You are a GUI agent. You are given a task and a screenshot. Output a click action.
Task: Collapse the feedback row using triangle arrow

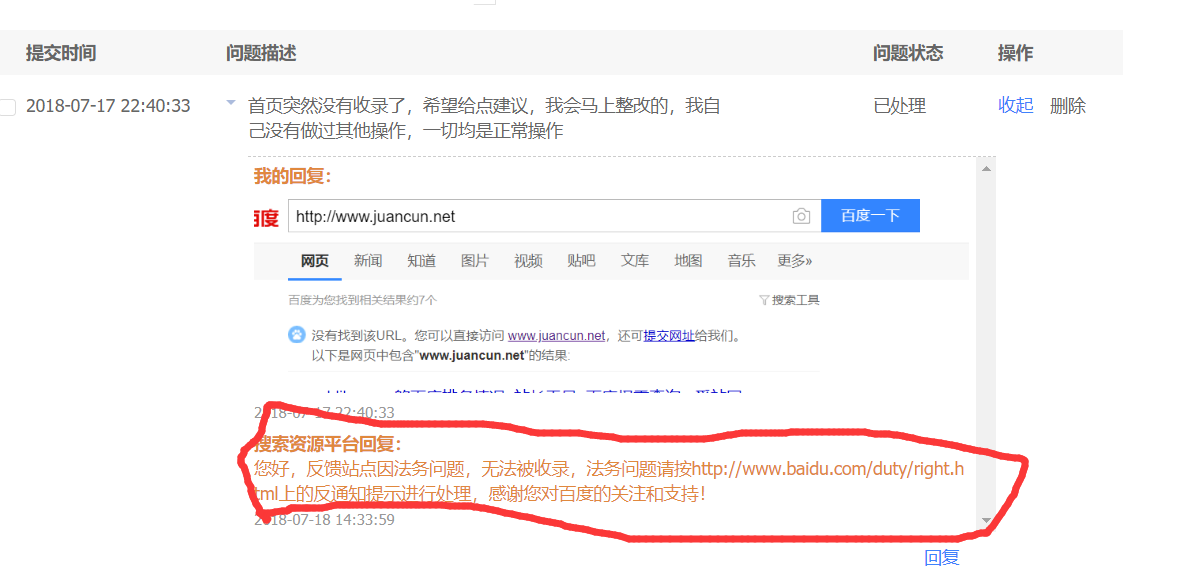pyautogui.click(x=231, y=103)
